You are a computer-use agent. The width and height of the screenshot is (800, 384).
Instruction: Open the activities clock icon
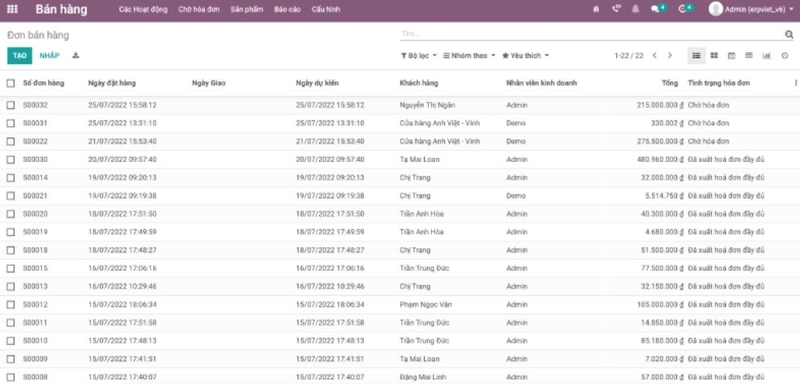[x=683, y=9]
